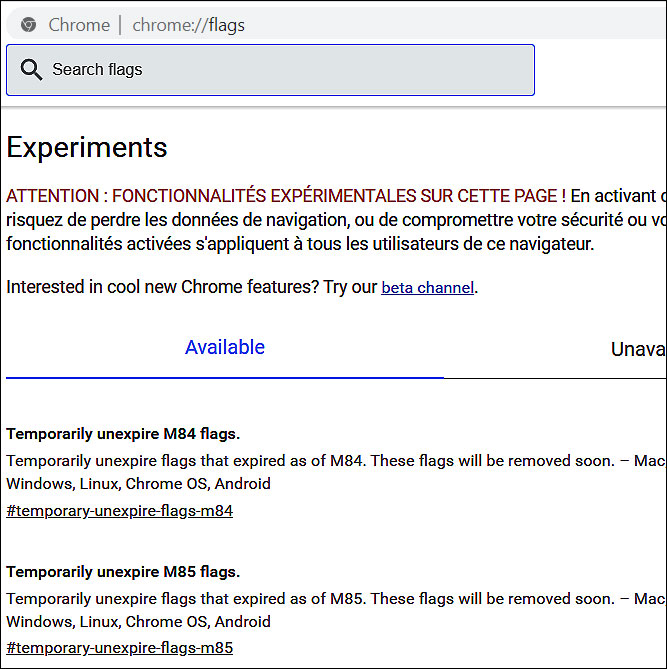Click the M85 flag description text
Viewport: 667px width, 669px height.
tap(336, 610)
